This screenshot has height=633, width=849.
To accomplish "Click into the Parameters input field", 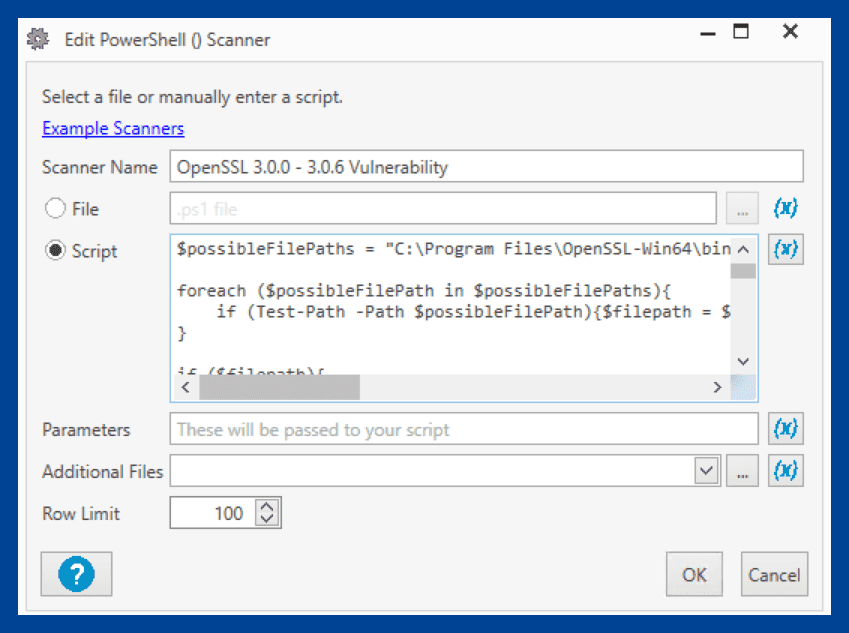I will pyautogui.click(x=464, y=429).
